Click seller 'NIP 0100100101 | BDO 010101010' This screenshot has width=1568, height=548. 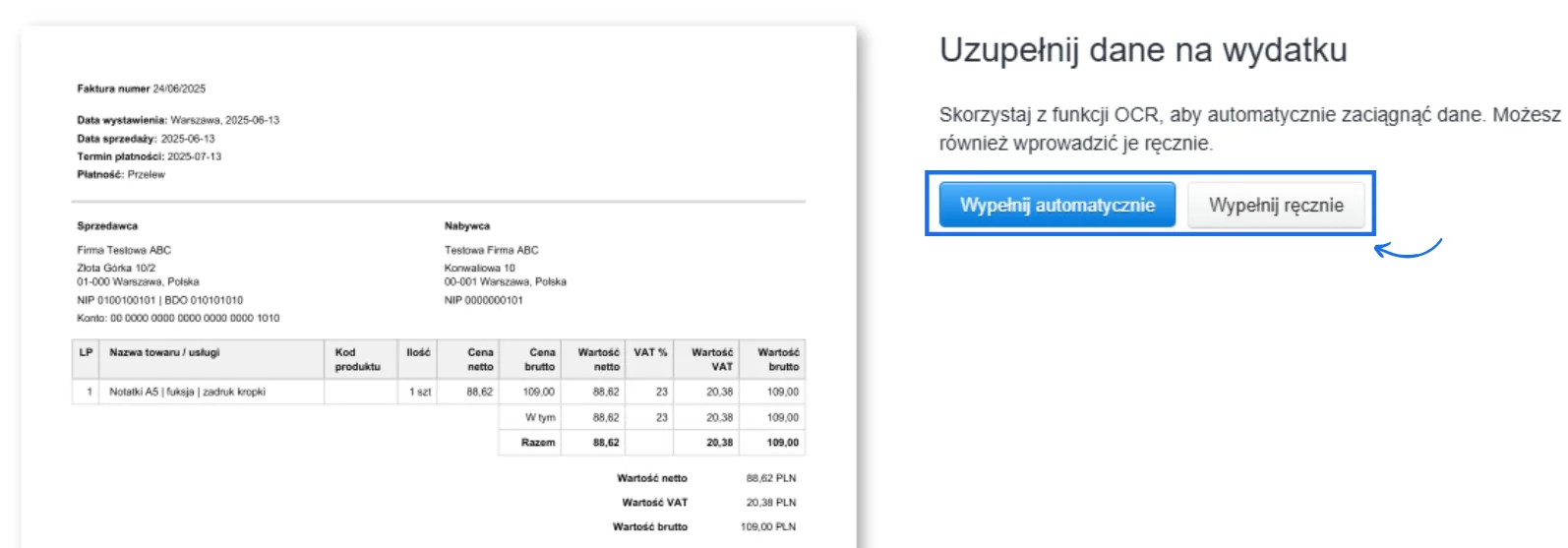click(160, 300)
